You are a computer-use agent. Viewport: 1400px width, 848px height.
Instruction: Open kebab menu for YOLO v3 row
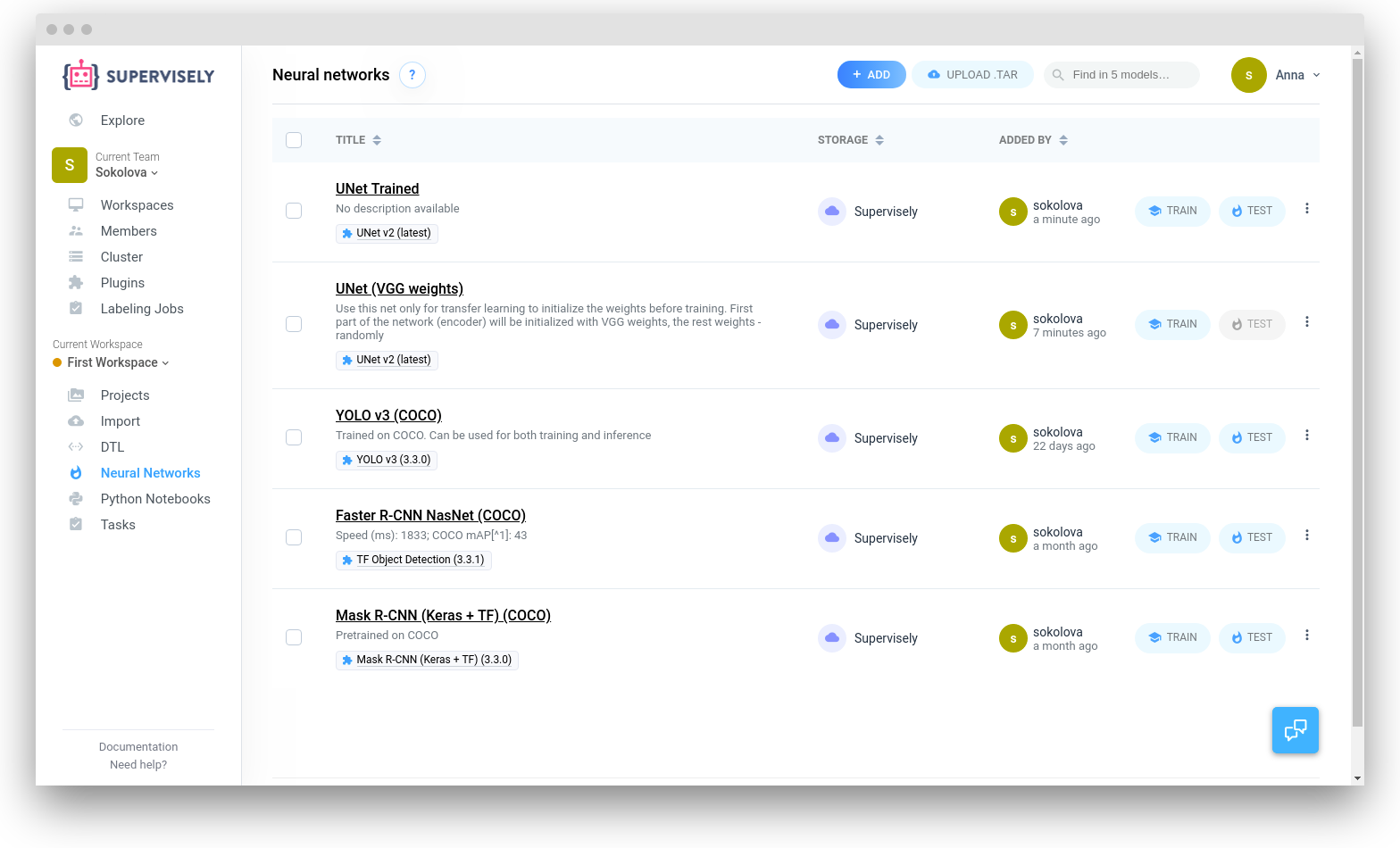point(1307,436)
